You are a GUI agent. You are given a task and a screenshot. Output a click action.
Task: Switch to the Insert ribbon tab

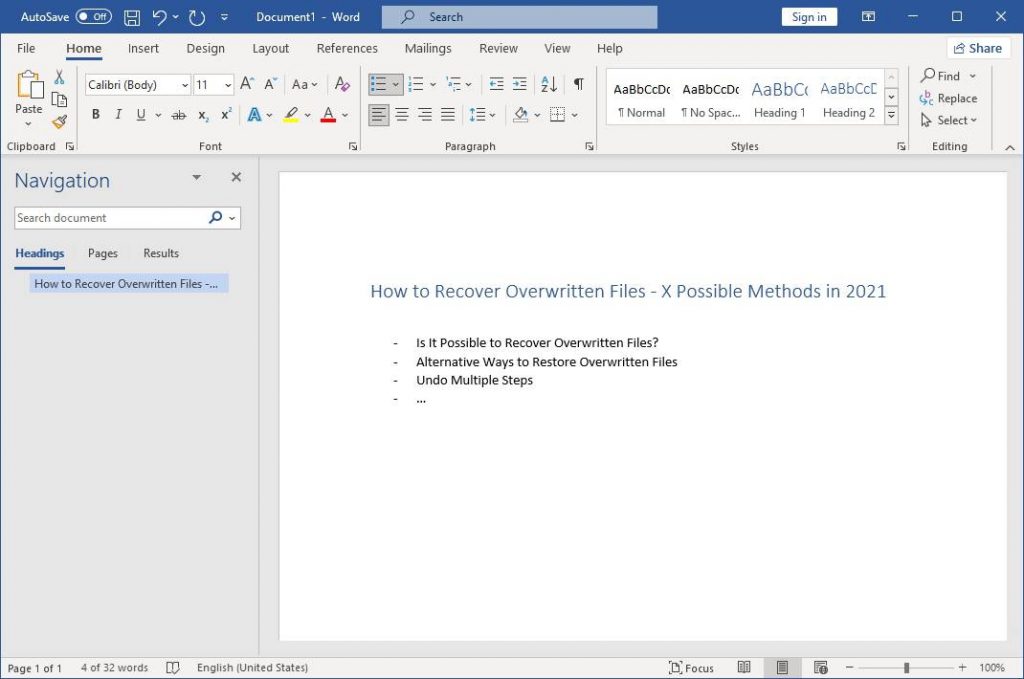(143, 48)
